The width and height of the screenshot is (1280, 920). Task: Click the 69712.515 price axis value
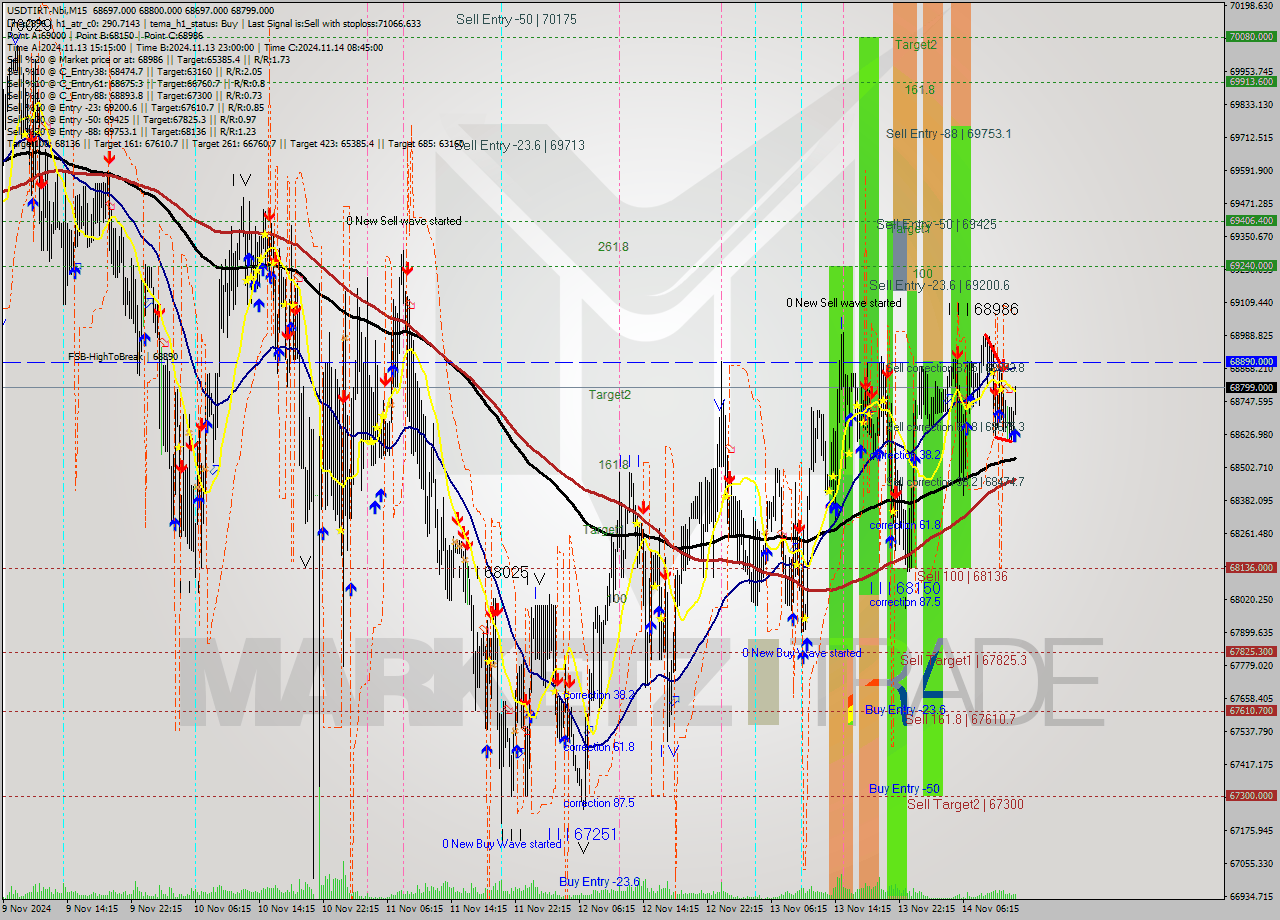[x=1250, y=138]
